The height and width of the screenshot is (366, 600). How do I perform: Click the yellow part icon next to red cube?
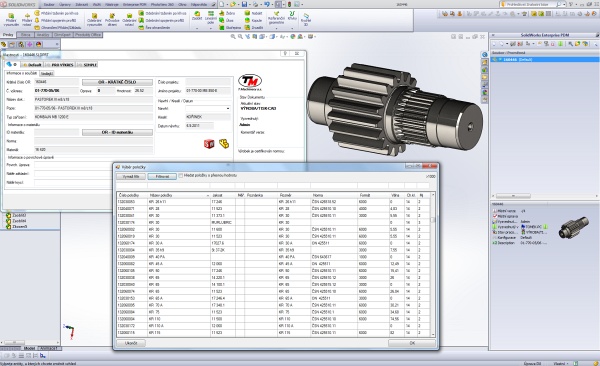click(224, 144)
